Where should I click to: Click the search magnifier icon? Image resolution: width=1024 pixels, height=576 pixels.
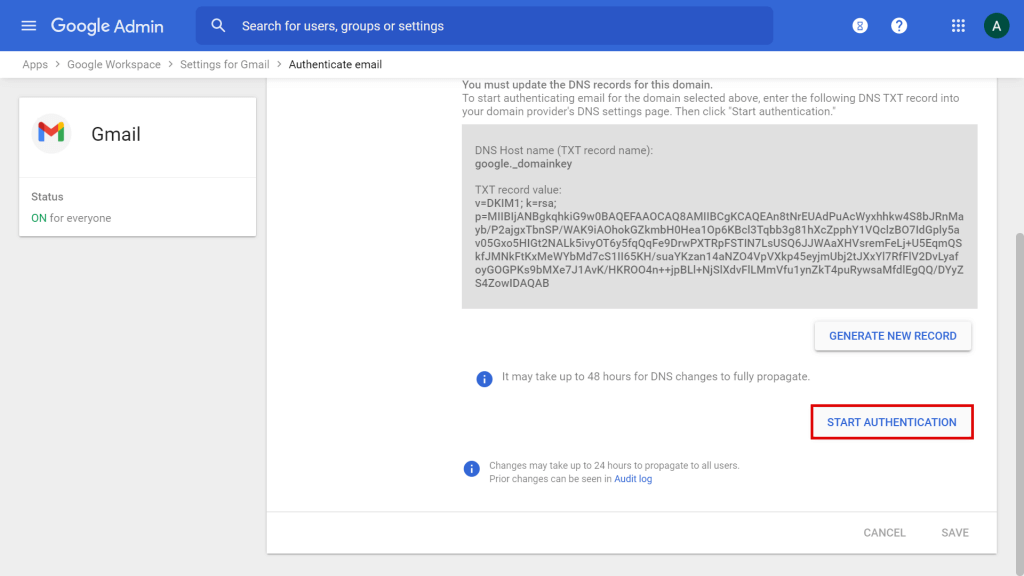[218, 25]
